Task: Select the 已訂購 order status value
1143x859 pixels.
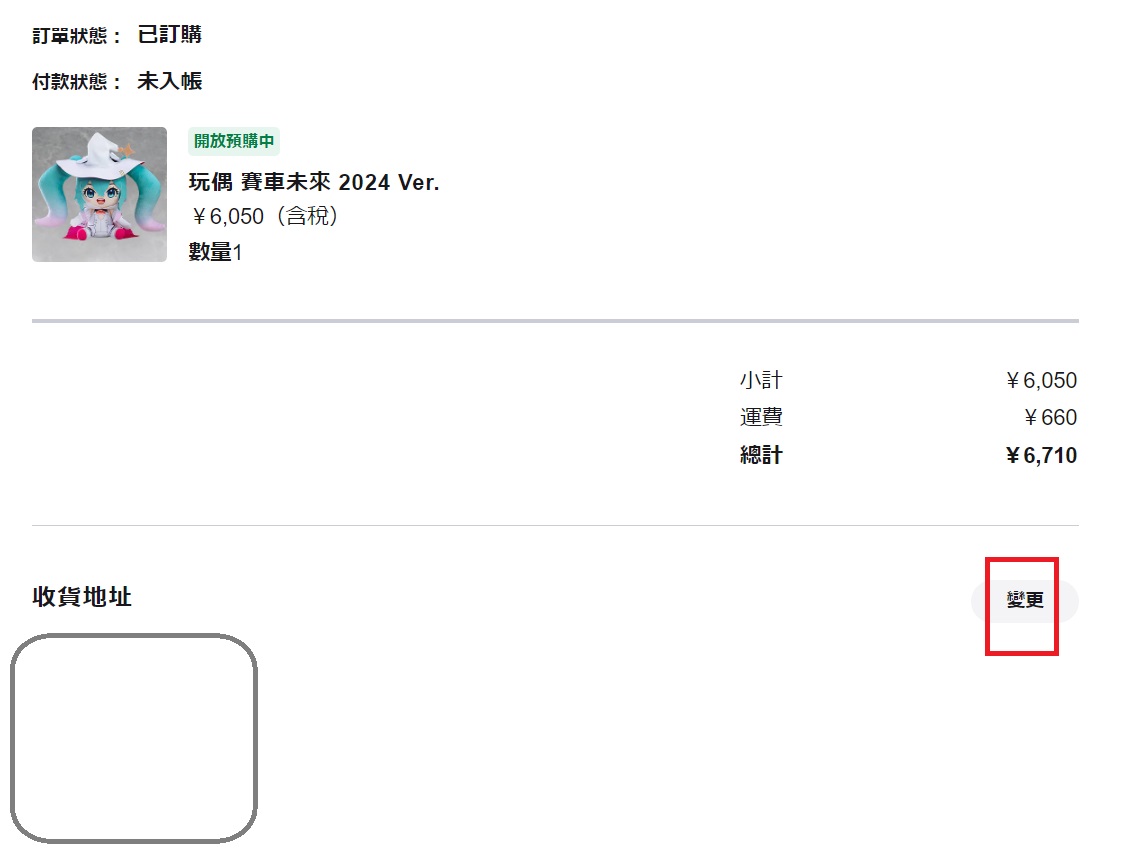Action: pos(169,34)
